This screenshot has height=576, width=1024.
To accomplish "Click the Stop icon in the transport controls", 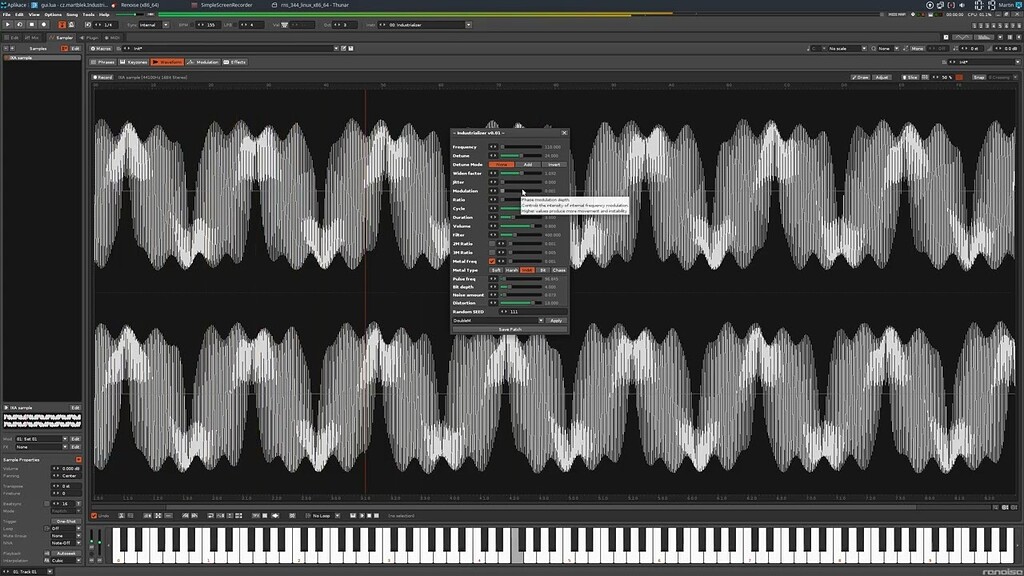I will coord(31,24).
